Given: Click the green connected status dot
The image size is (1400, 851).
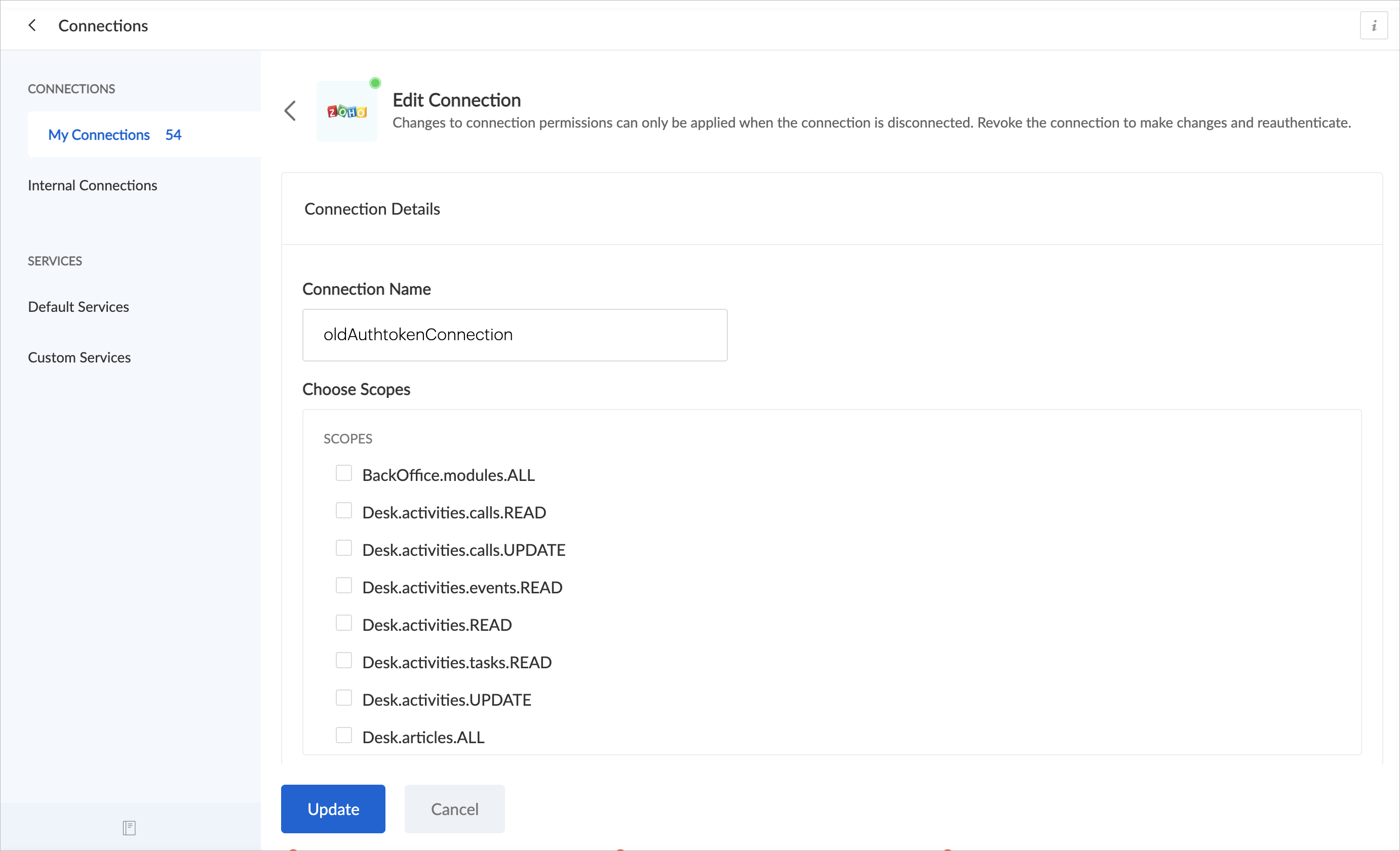Looking at the screenshot, I should 375,84.
